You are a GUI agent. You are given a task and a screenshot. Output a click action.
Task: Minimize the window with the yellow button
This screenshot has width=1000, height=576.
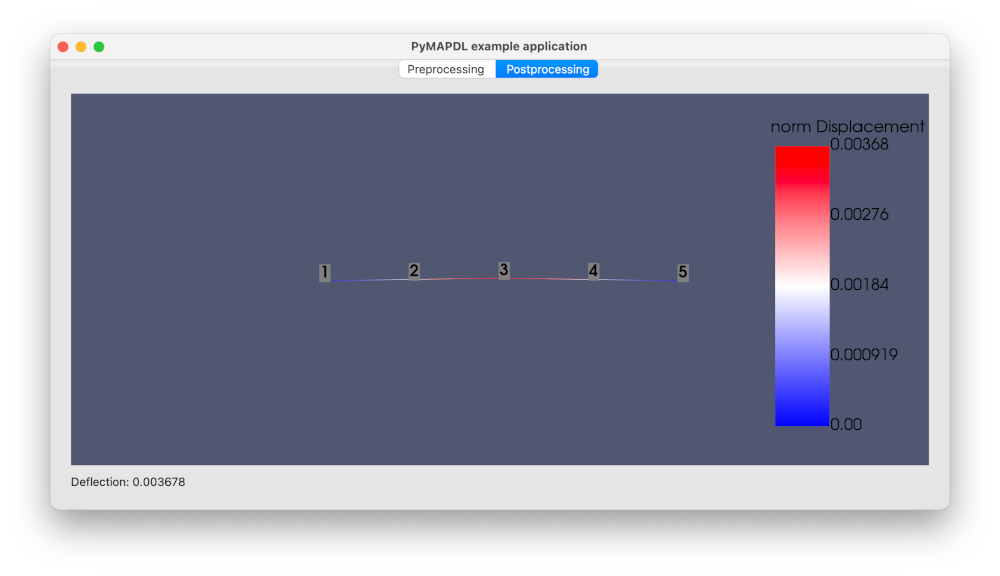click(81, 47)
